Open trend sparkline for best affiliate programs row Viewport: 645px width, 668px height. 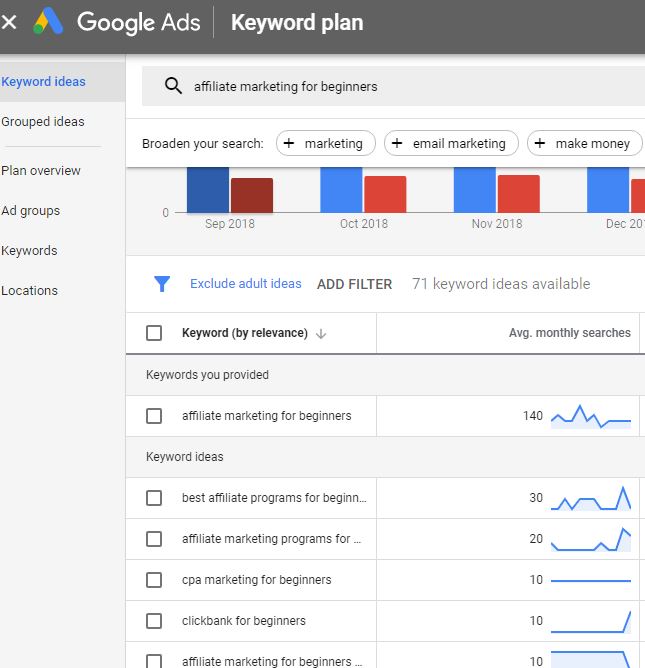point(591,498)
